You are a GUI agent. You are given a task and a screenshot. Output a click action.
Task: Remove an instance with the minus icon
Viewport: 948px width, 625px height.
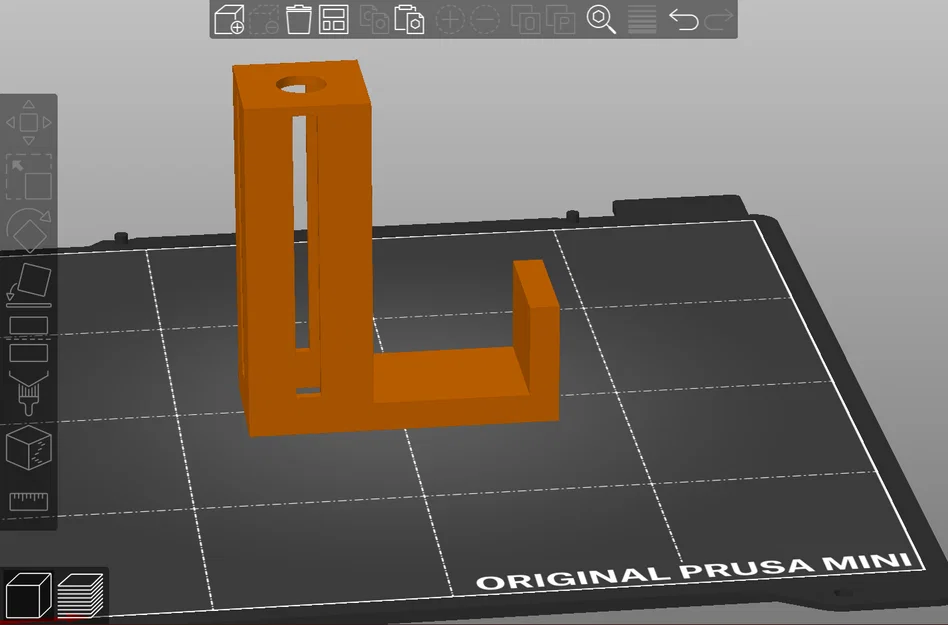[485, 19]
